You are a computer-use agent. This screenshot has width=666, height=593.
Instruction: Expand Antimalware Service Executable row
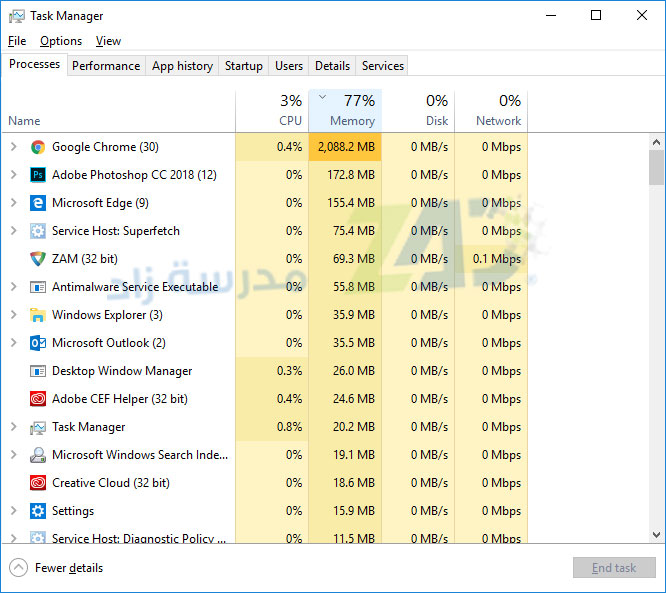tap(14, 287)
